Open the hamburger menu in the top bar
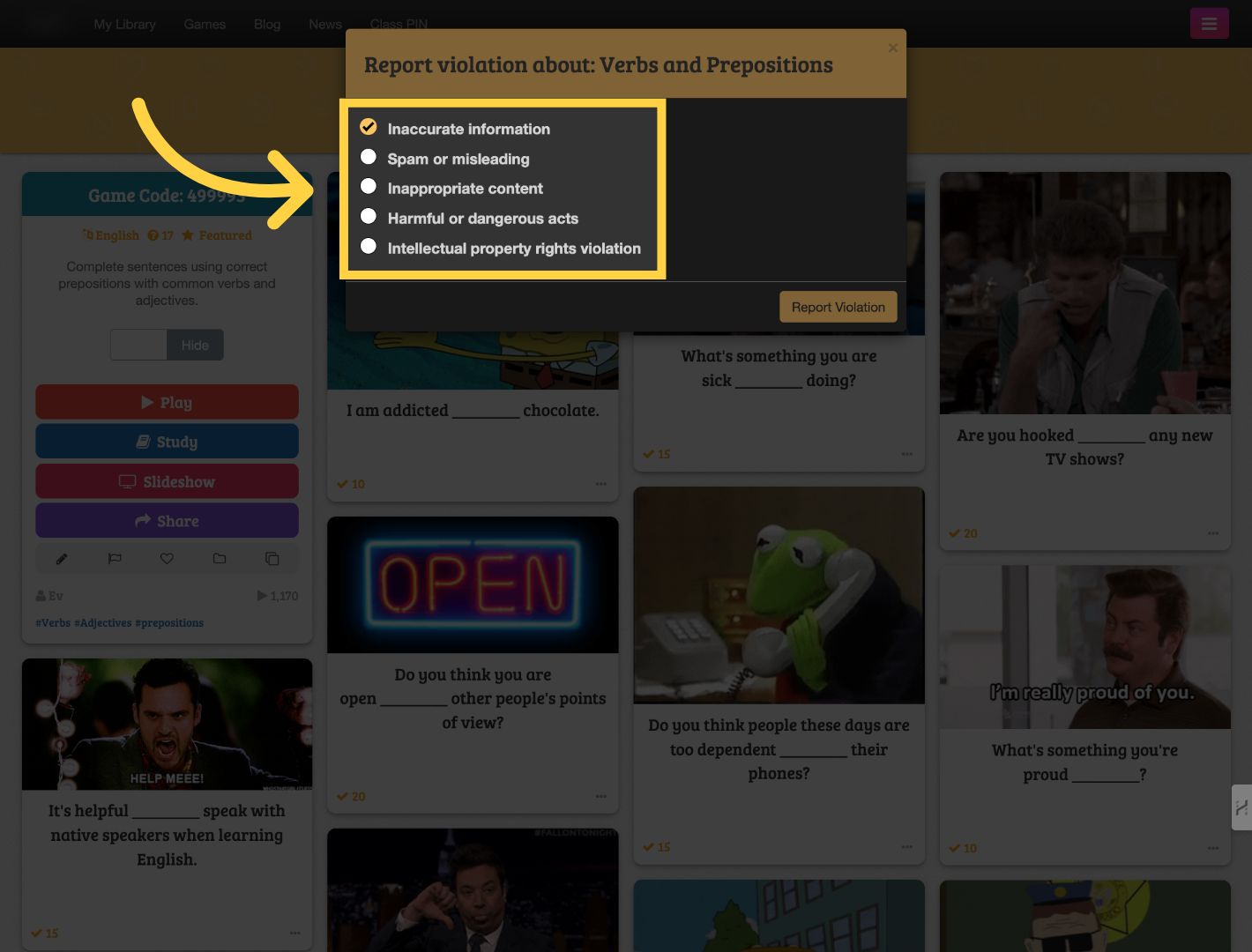The height and width of the screenshot is (952, 1252). coord(1209,24)
